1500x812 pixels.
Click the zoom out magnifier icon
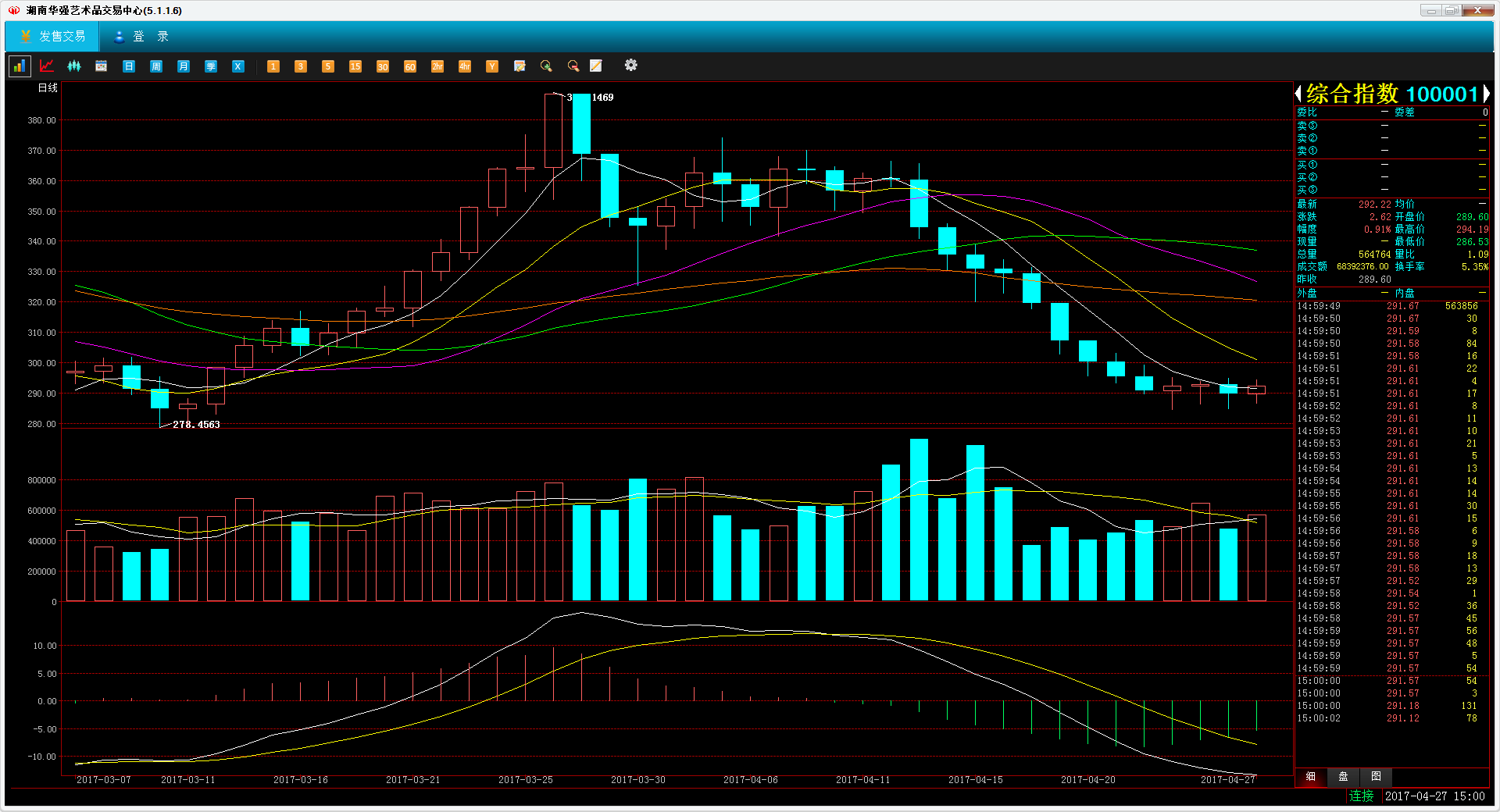click(x=573, y=66)
